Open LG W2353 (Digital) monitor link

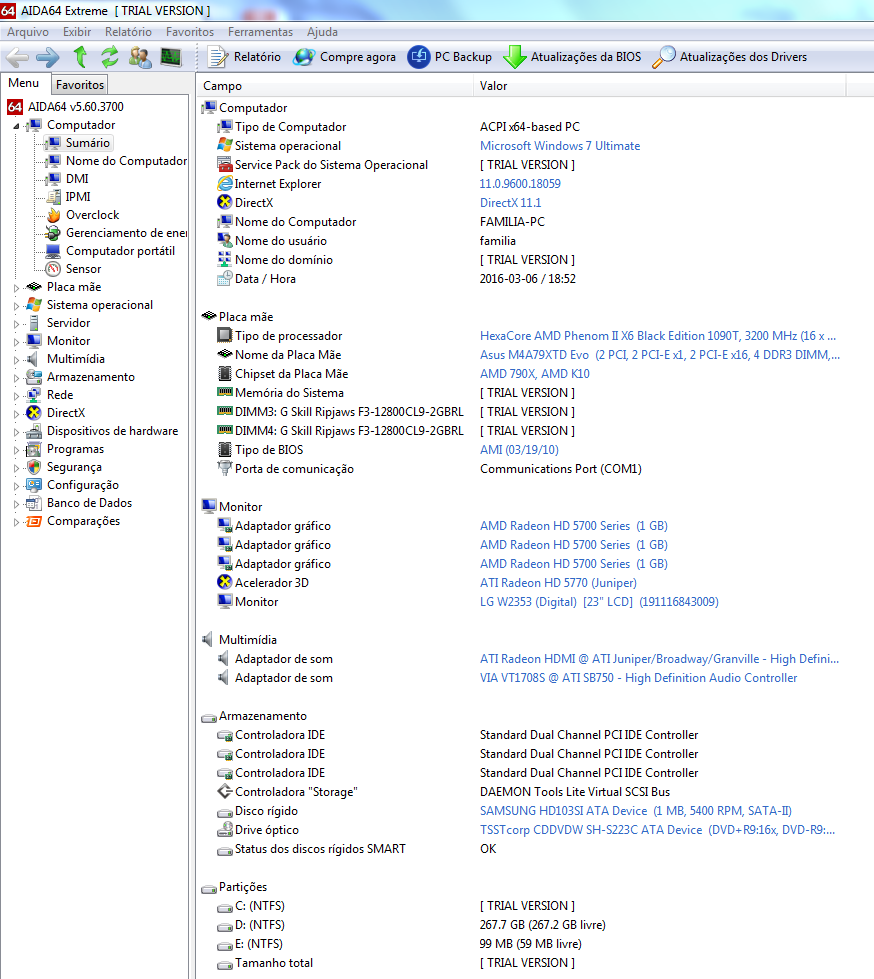coord(599,602)
